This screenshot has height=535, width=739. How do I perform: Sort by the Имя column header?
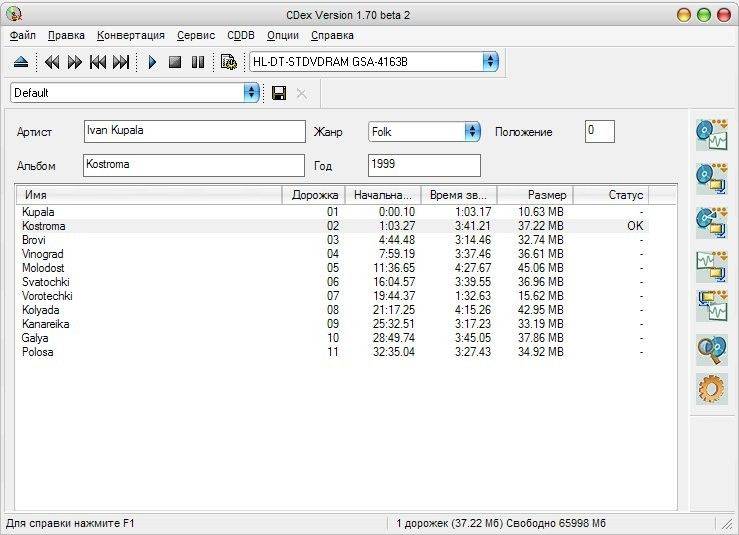(149, 195)
